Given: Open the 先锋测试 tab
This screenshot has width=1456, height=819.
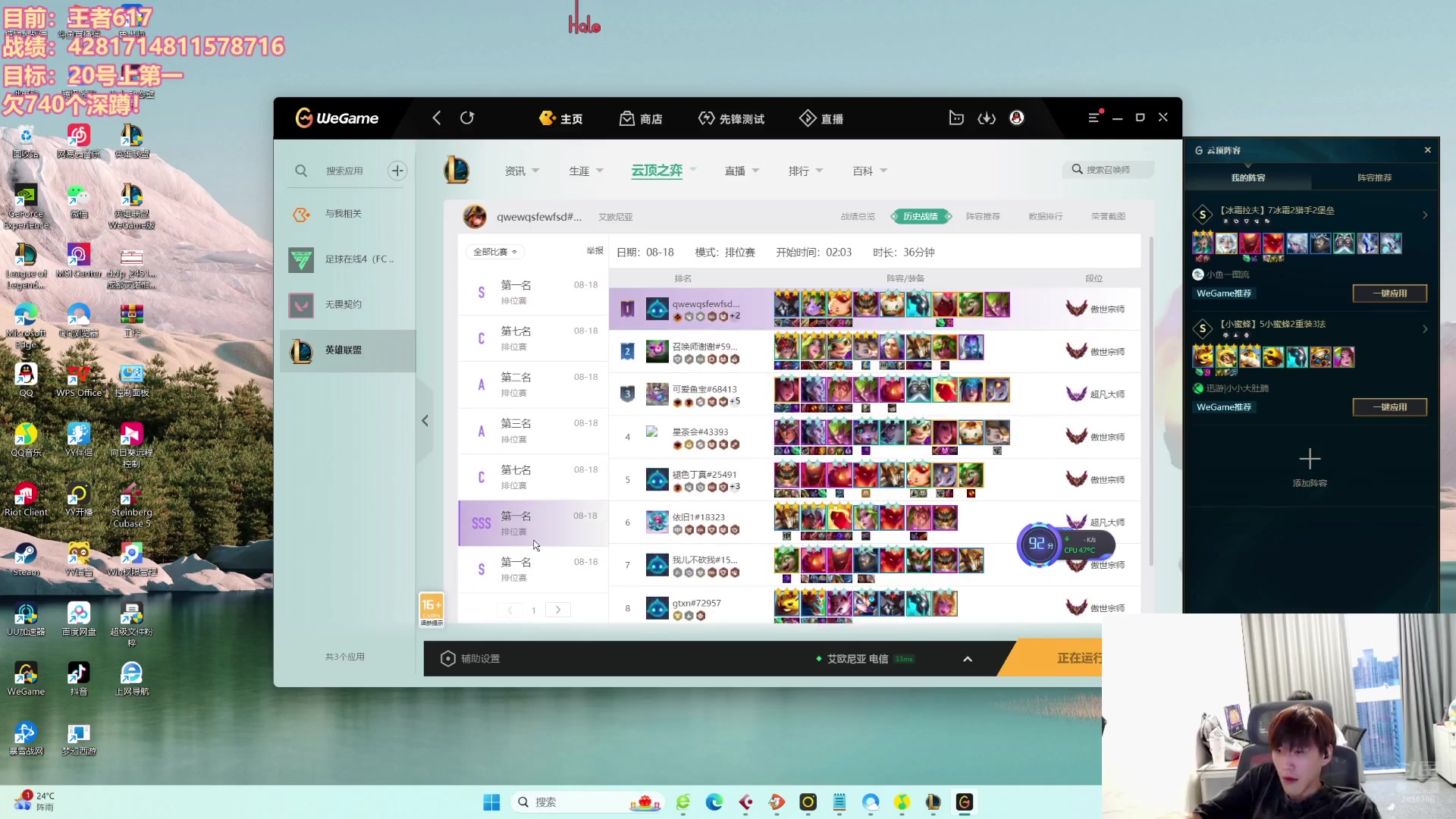Looking at the screenshot, I should [x=732, y=118].
